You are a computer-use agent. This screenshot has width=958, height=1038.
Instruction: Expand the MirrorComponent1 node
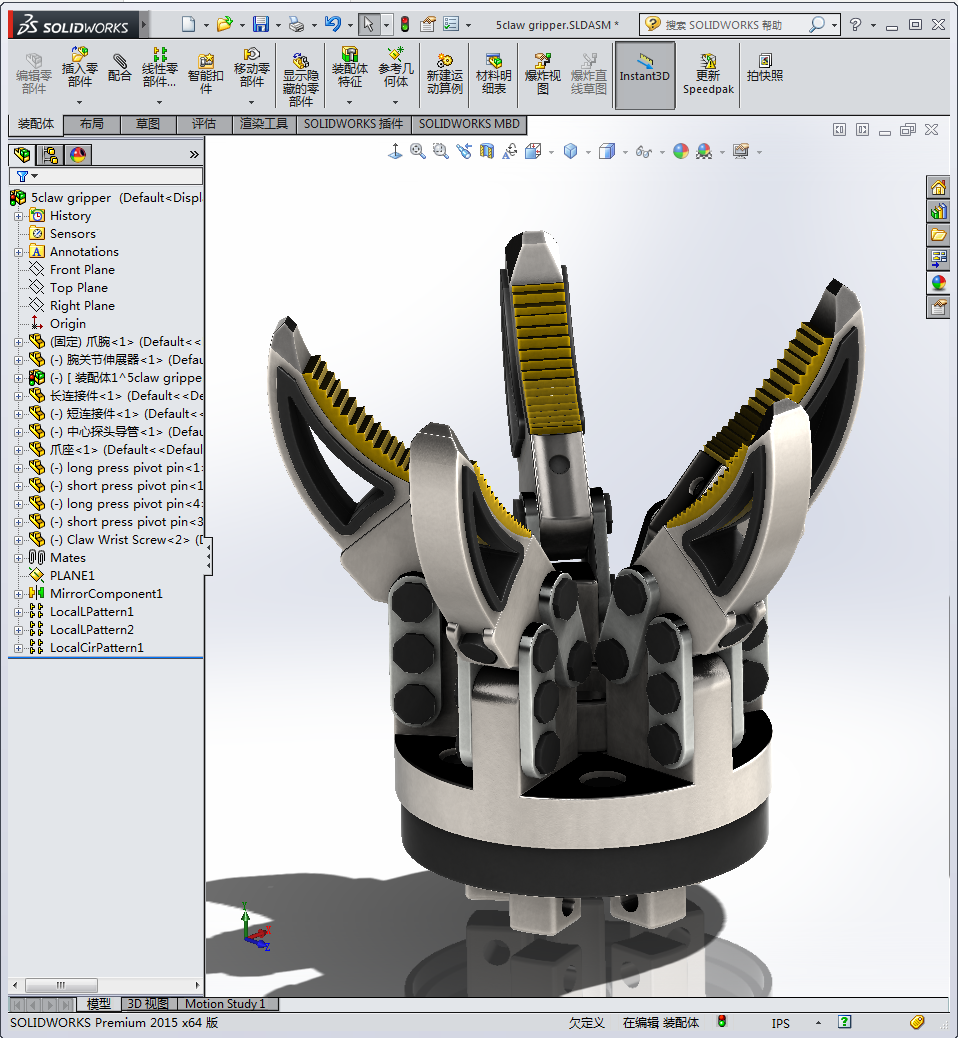(18, 593)
